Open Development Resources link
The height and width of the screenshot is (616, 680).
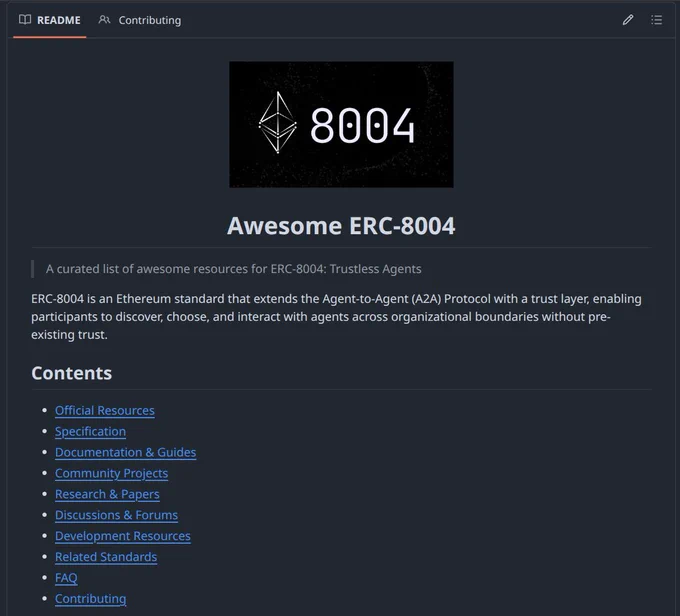tap(123, 536)
